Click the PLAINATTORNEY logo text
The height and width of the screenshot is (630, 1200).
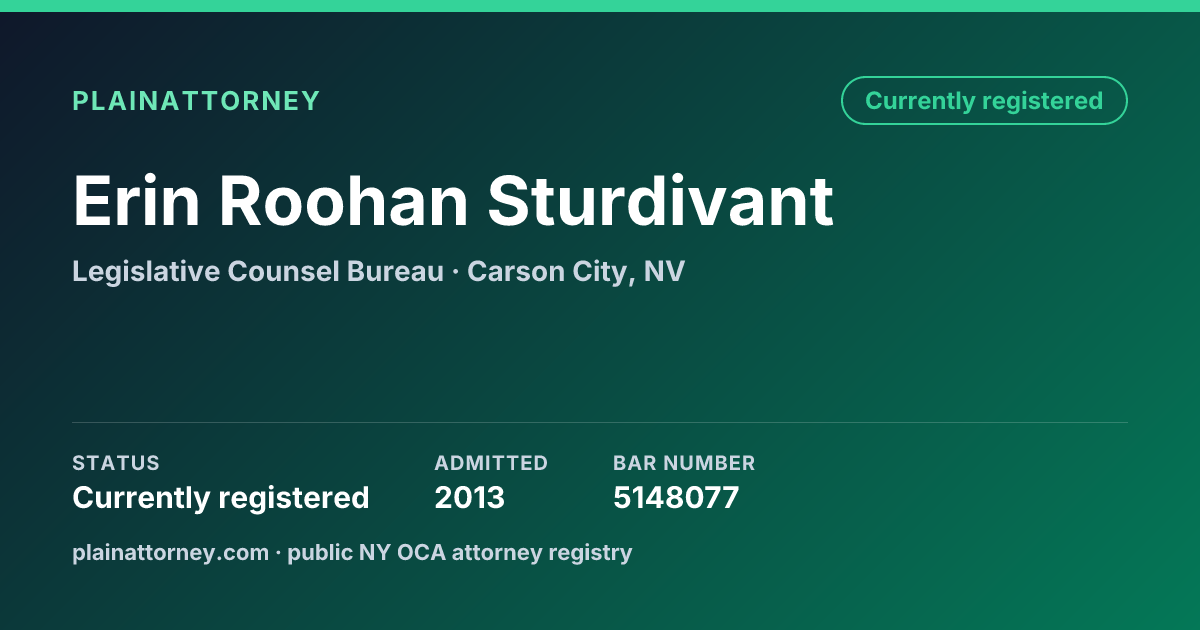click(196, 101)
